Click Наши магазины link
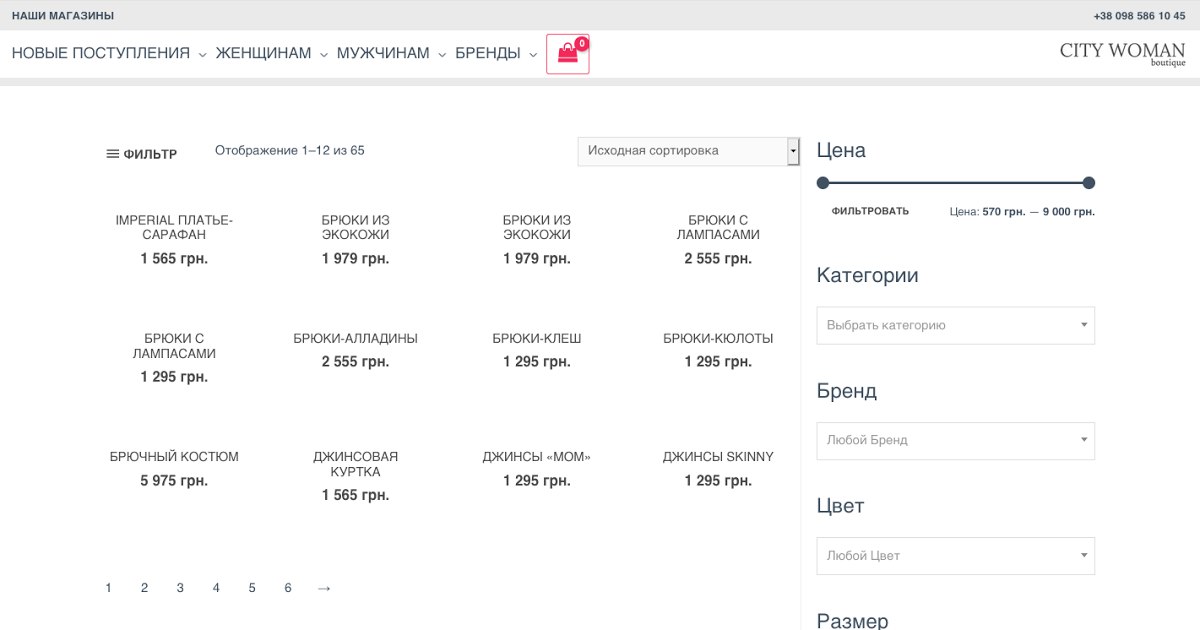The width and height of the screenshot is (1200, 630). click(63, 16)
